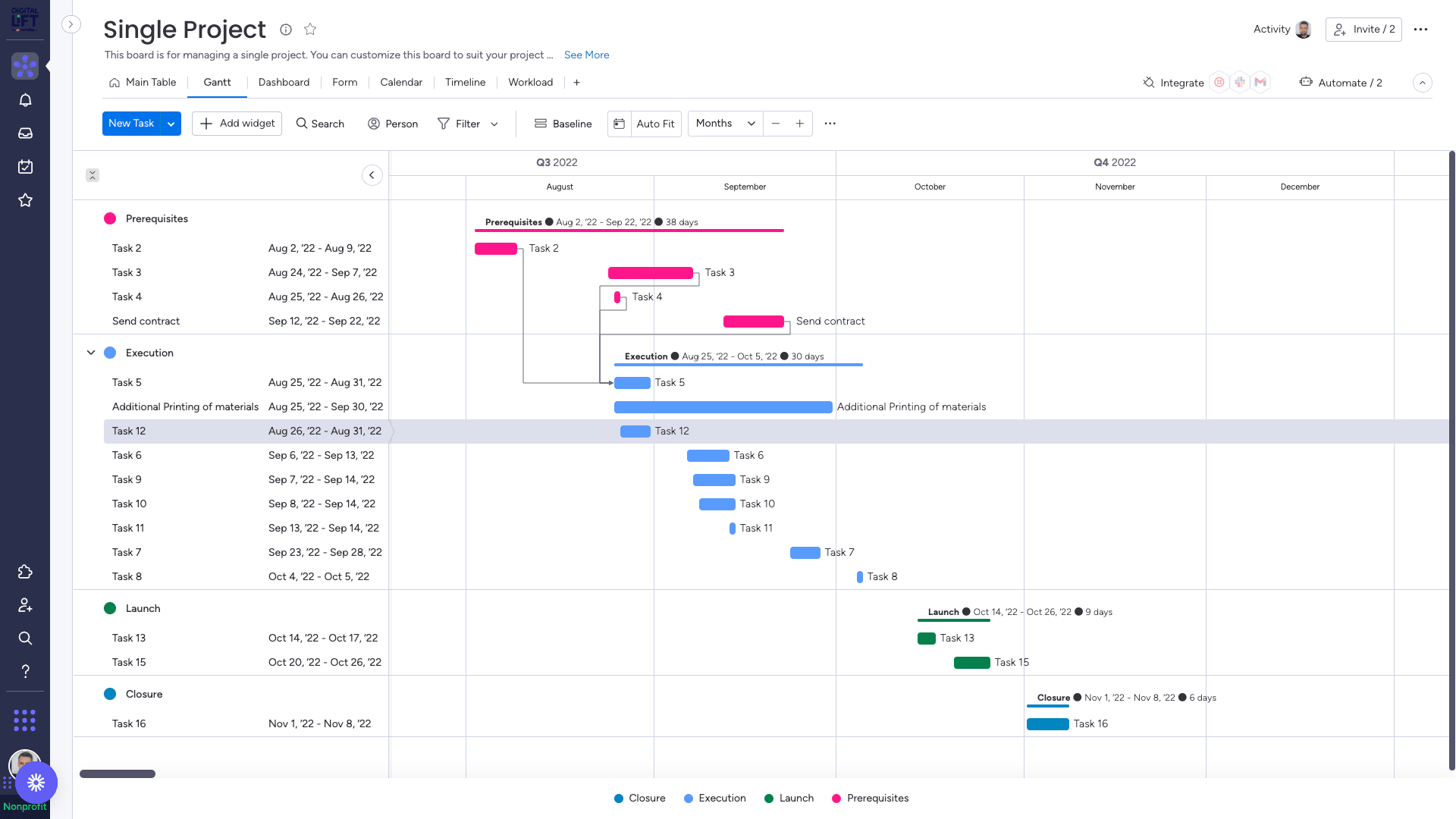The image size is (1456, 819).
Task: Switch to the Main Table tab
Action: [150, 82]
